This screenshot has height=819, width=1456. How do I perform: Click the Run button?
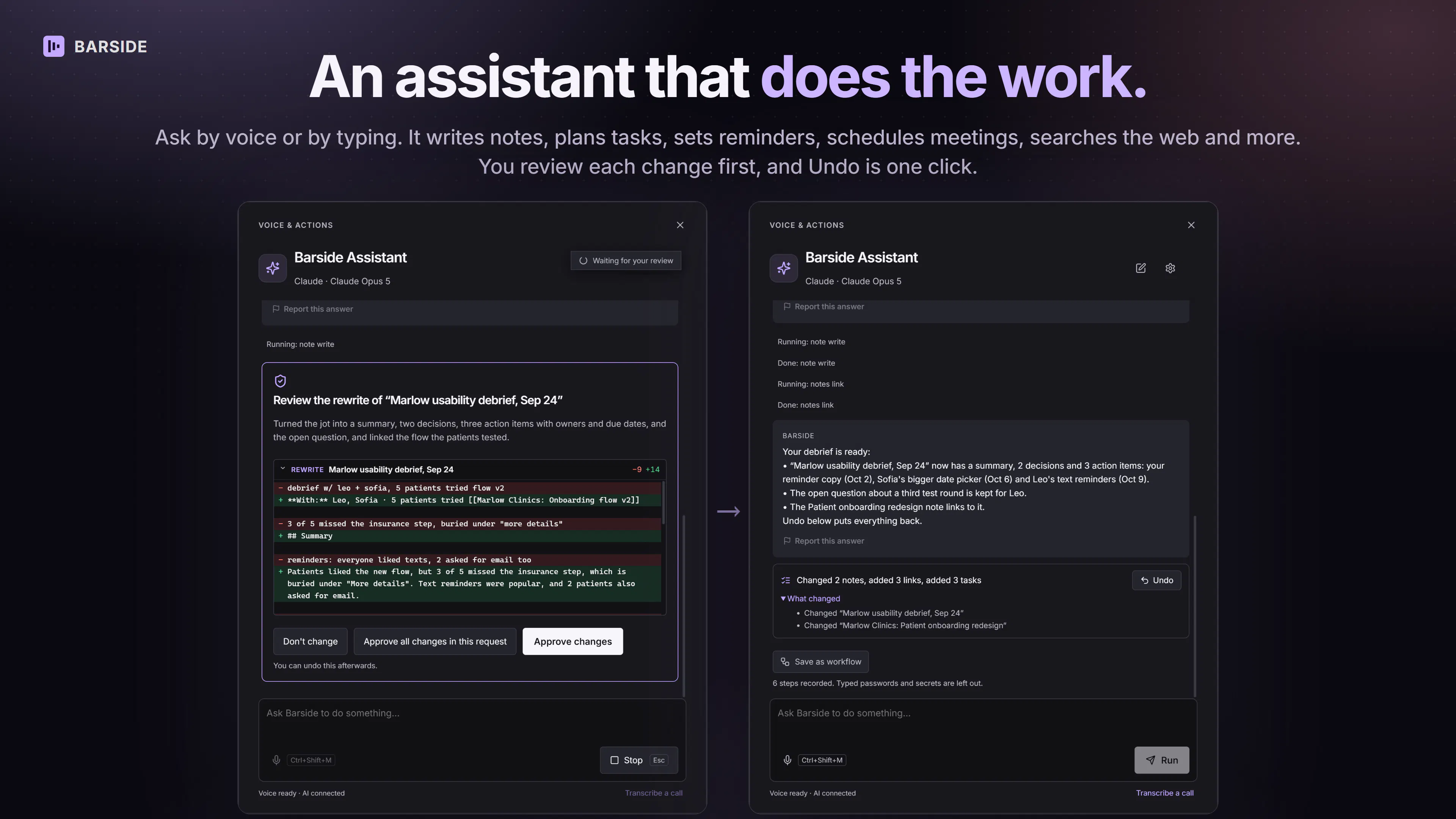(x=1161, y=760)
